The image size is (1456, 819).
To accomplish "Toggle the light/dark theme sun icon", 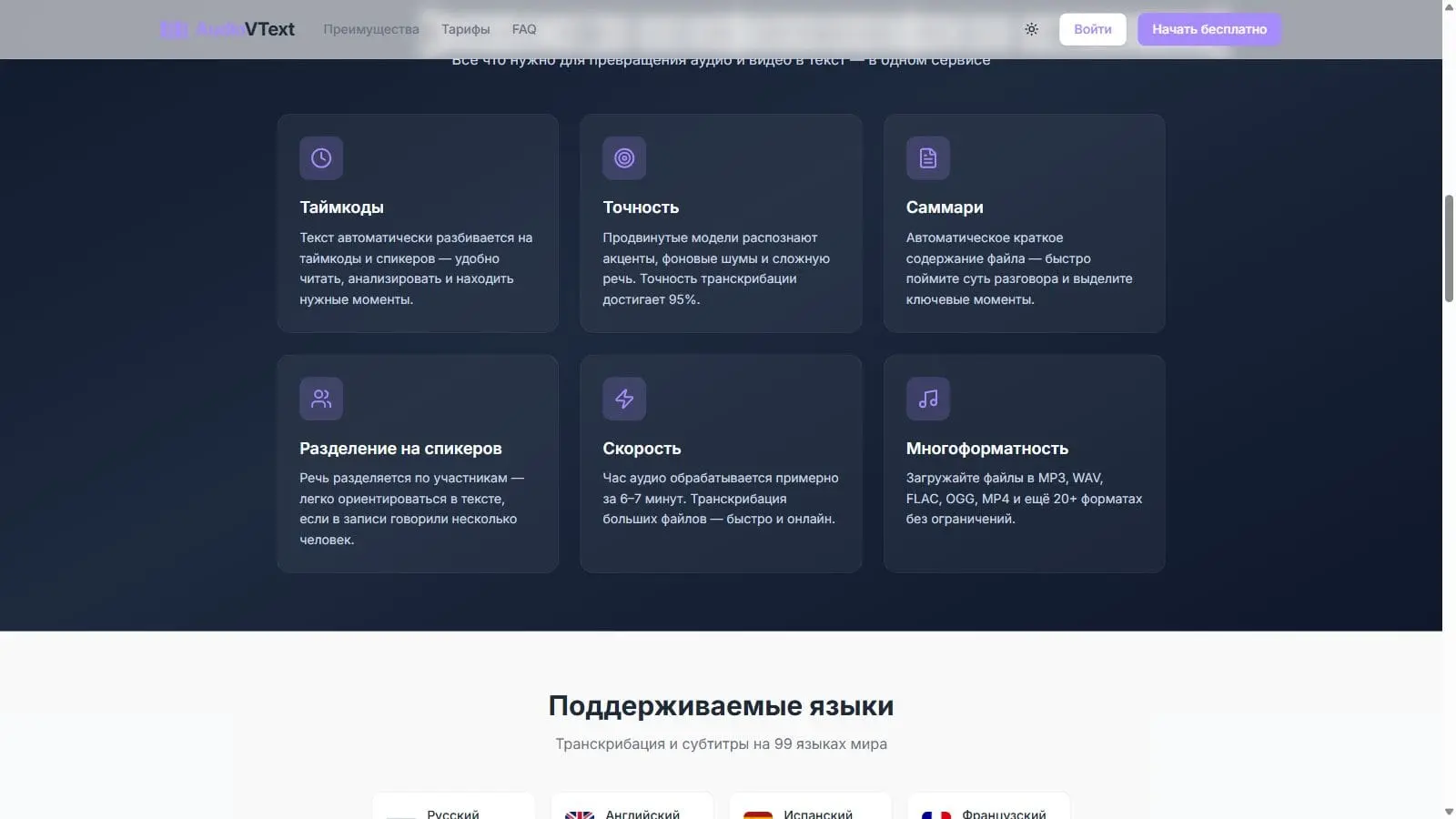I will tap(1031, 29).
